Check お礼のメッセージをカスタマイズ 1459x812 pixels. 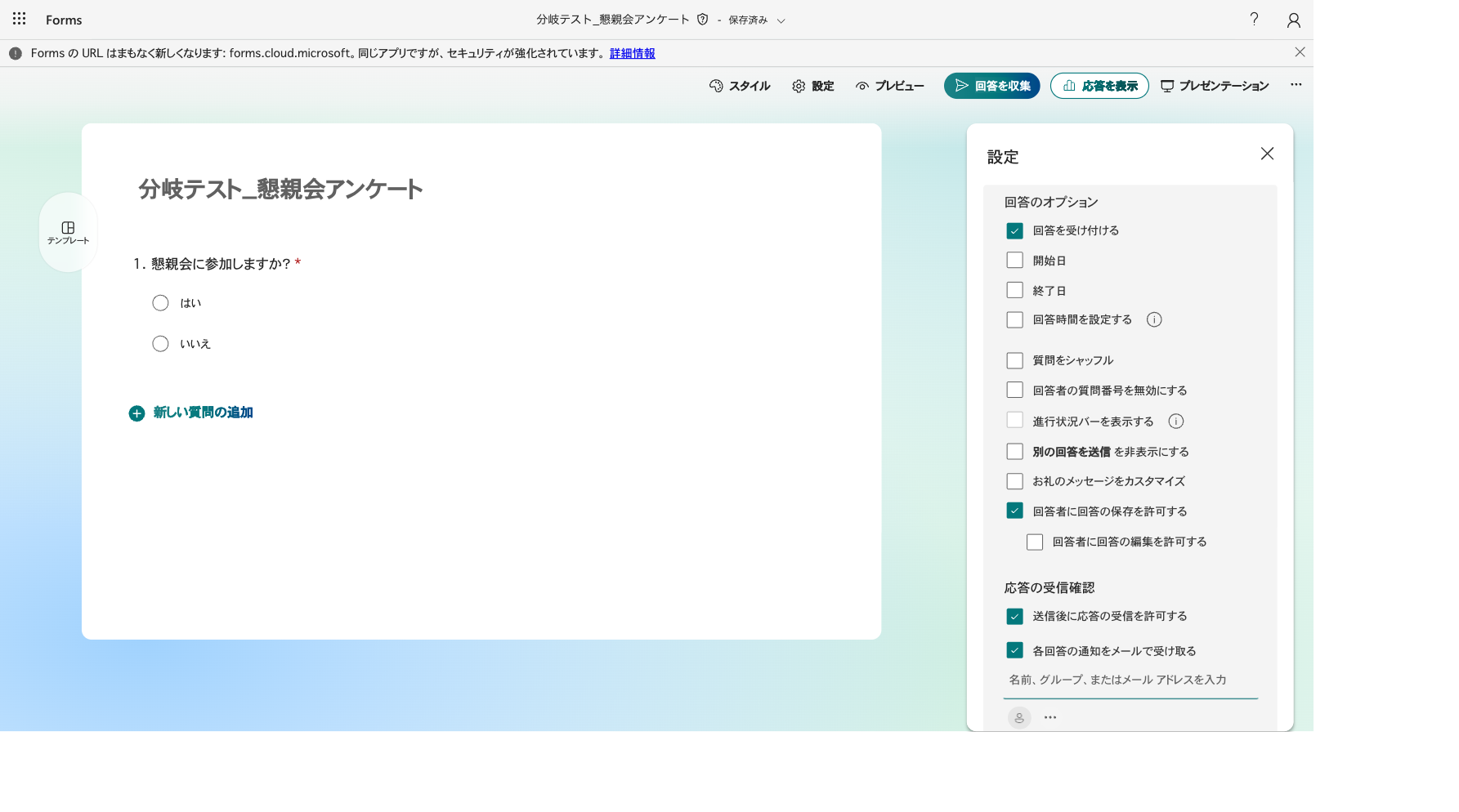pos(1014,481)
